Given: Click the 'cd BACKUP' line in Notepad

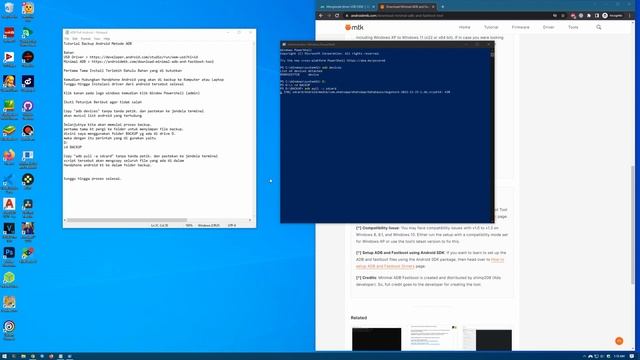Looking at the screenshot, I should pos(73,147).
